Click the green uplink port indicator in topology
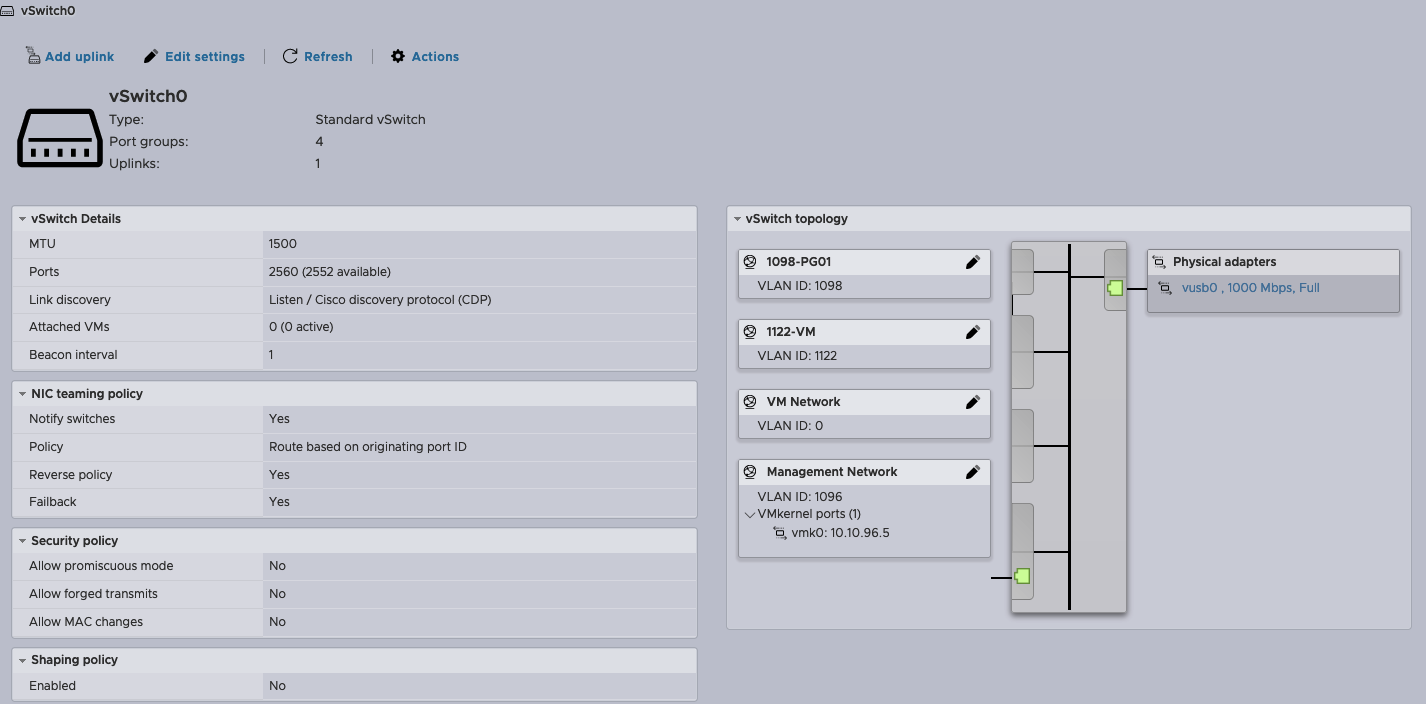The image size is (1426, 704). click(x=1113, y=287)
